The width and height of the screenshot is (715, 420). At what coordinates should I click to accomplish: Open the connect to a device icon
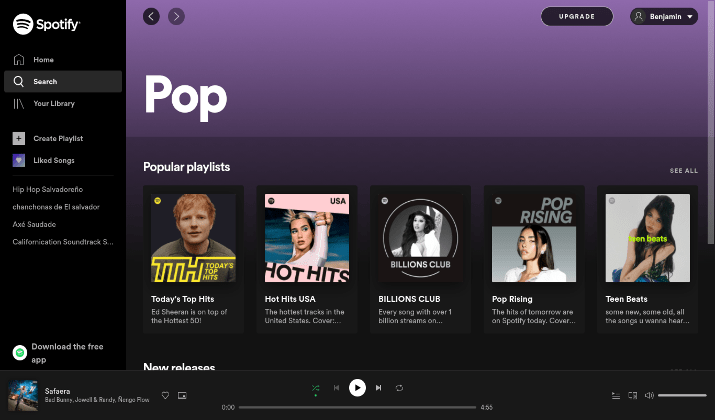point(632,395)
